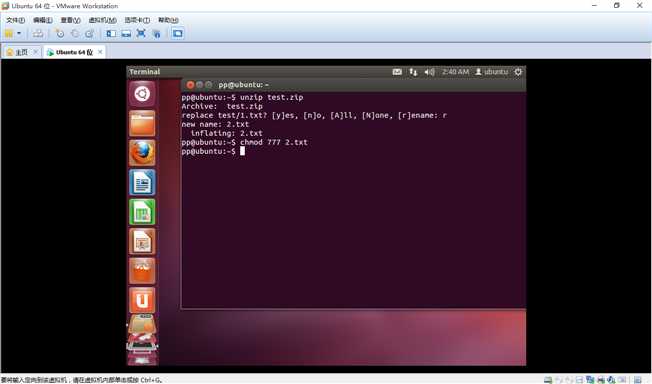The width and height of the screenshot is (652, 384).
Task: Click the terminal prompt cursor line
Action: click(213, 151)
